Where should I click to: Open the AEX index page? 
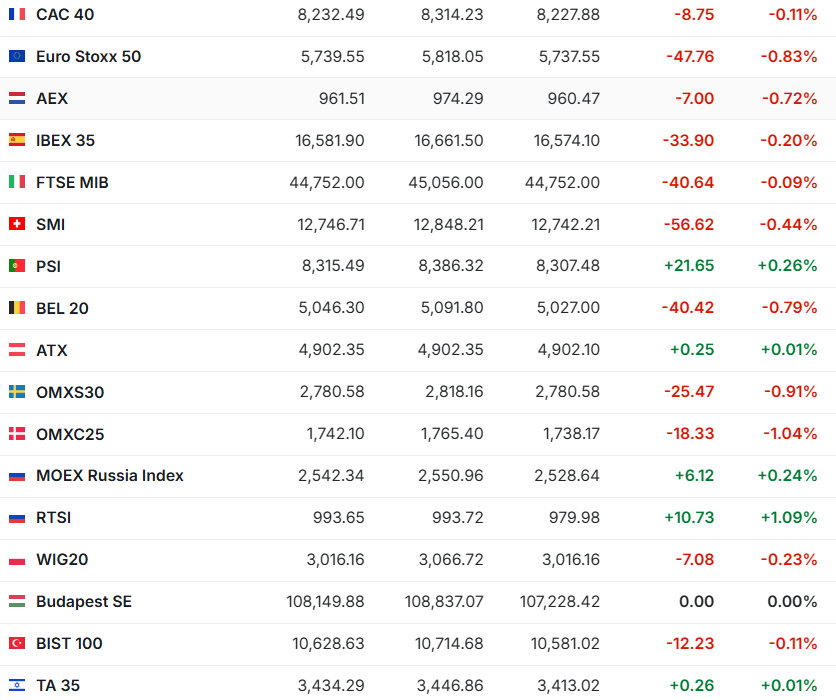pos(52,98)
